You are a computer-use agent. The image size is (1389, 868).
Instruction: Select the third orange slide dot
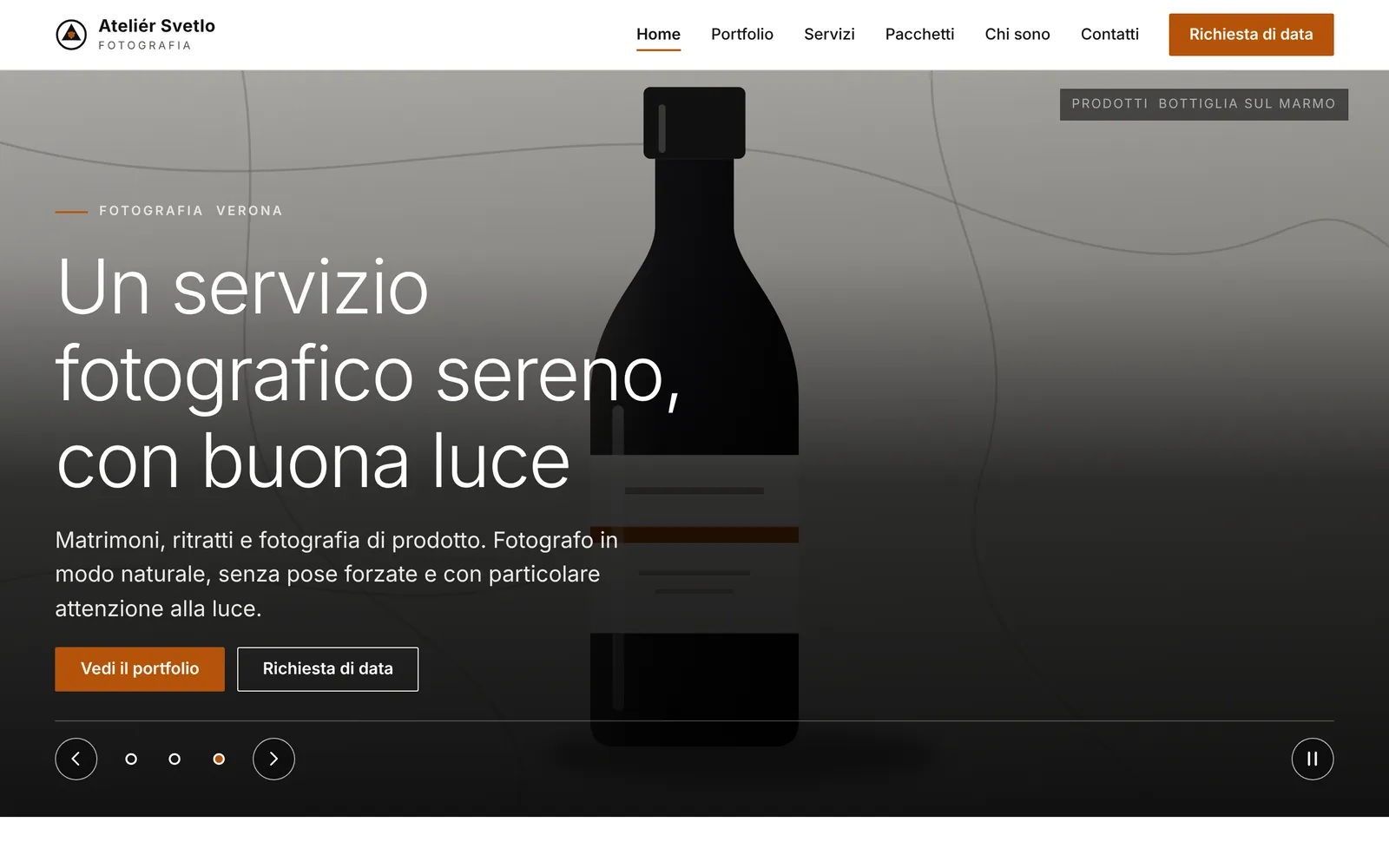pyautogui.click(x=219, y=759)
